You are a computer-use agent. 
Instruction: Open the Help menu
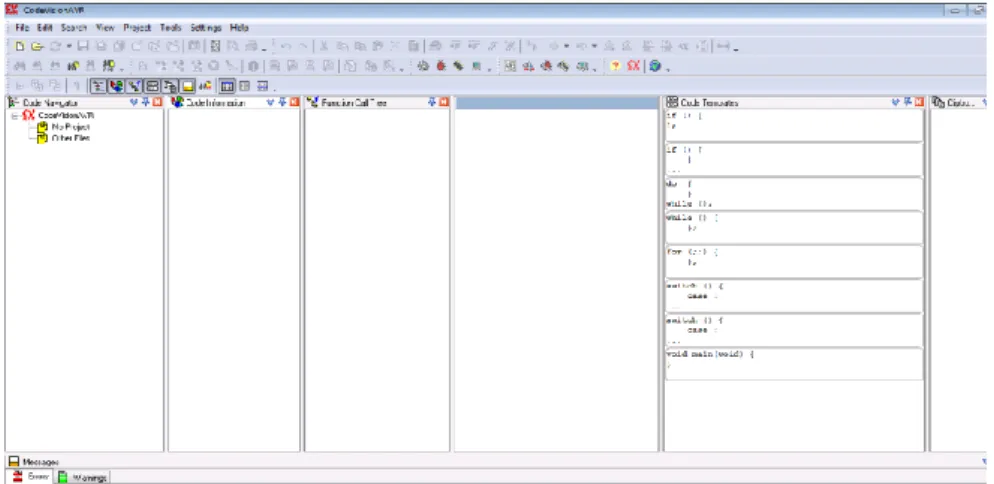point(240,28)
